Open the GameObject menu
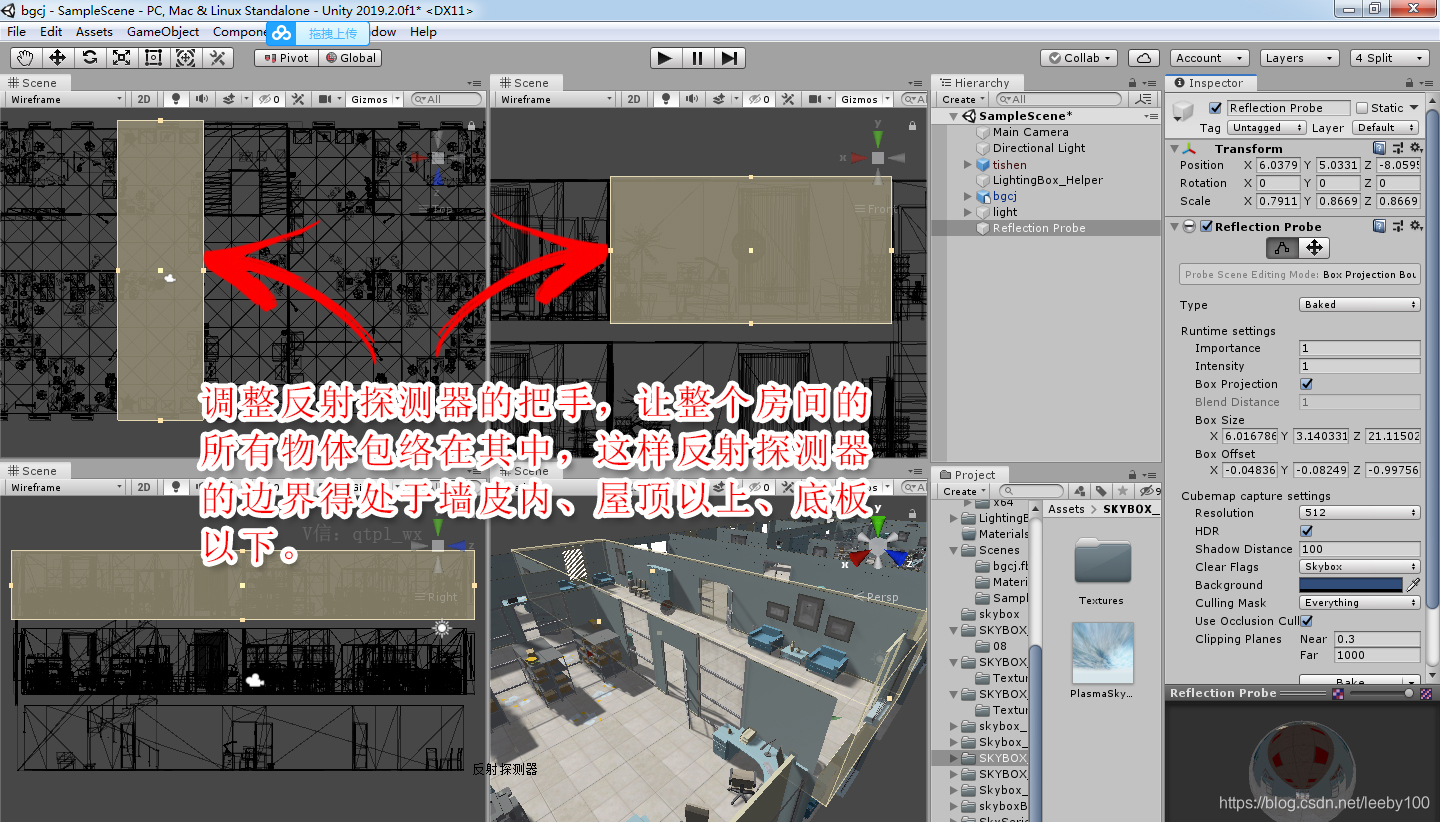The height and width of the screenshot is (822, 1440). coord(163,32)
